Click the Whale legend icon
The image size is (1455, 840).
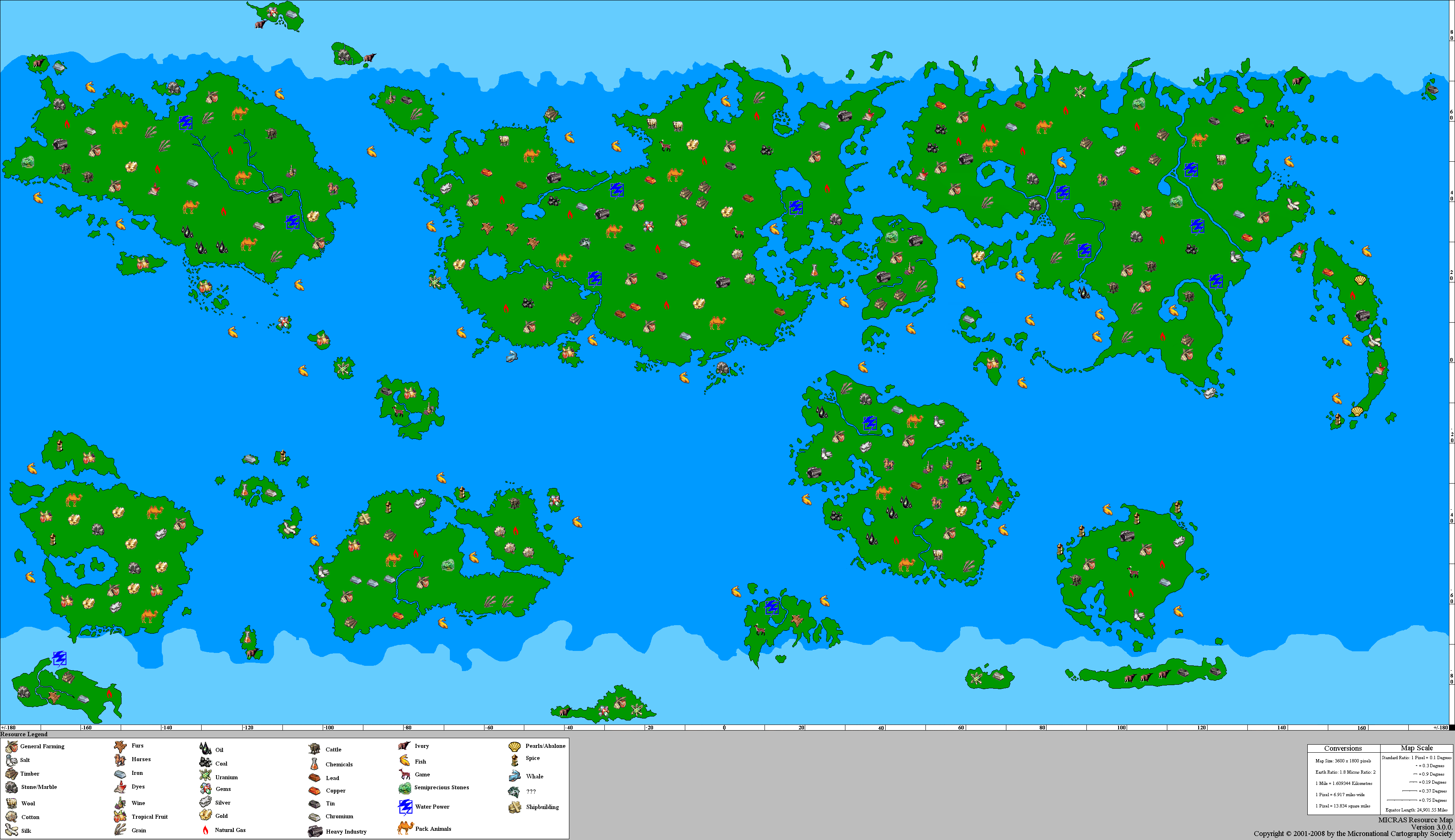(x=515, y=776)
